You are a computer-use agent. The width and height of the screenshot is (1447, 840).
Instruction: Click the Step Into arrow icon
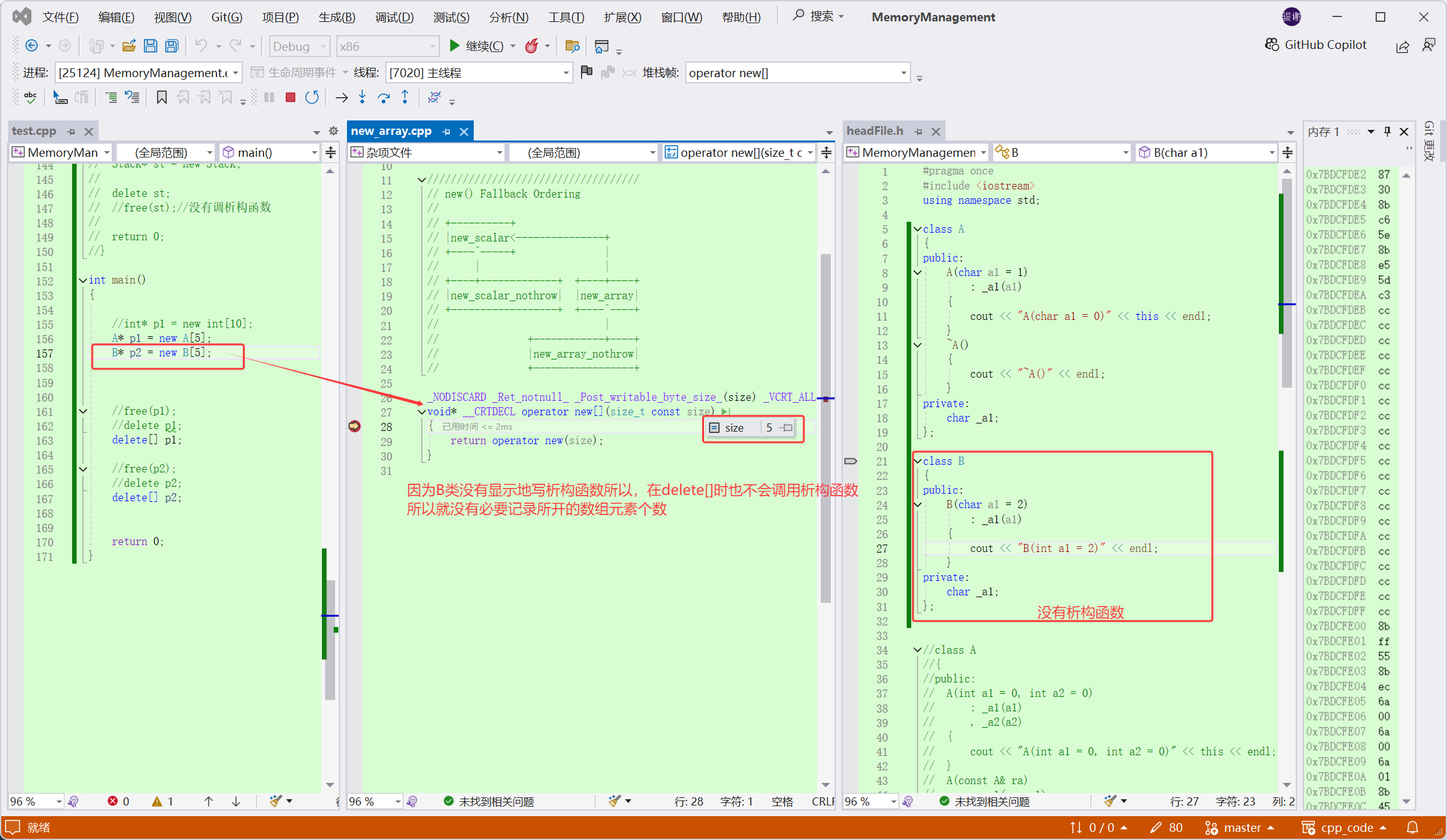click(x=362, y=97)
